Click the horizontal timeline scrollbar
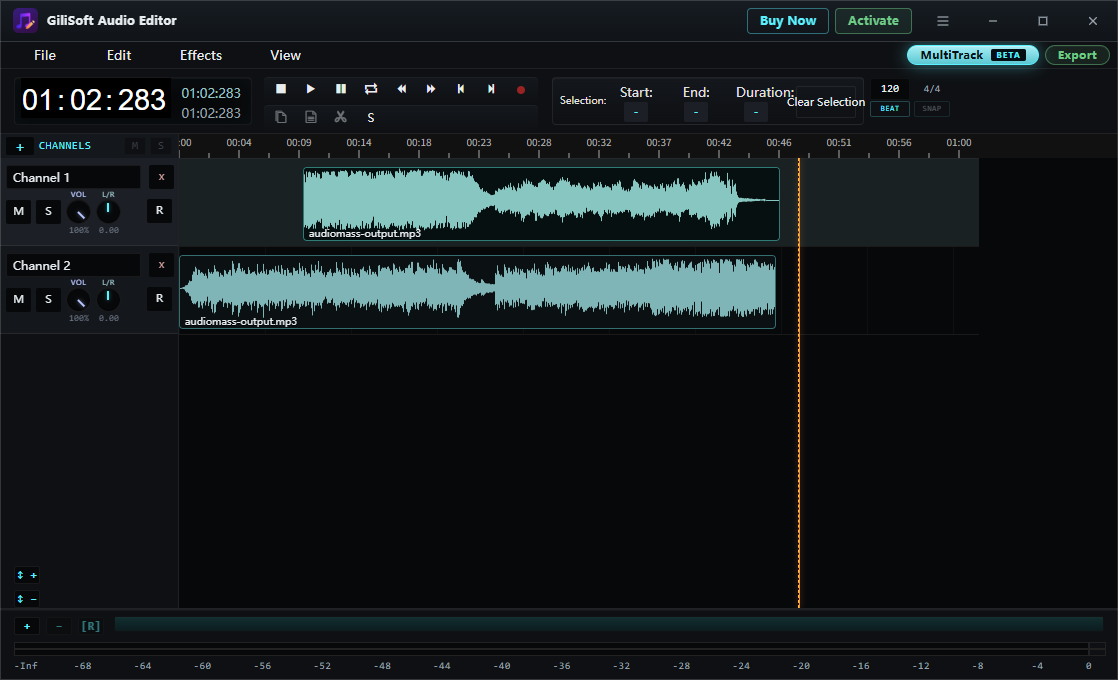 [609, 624]
